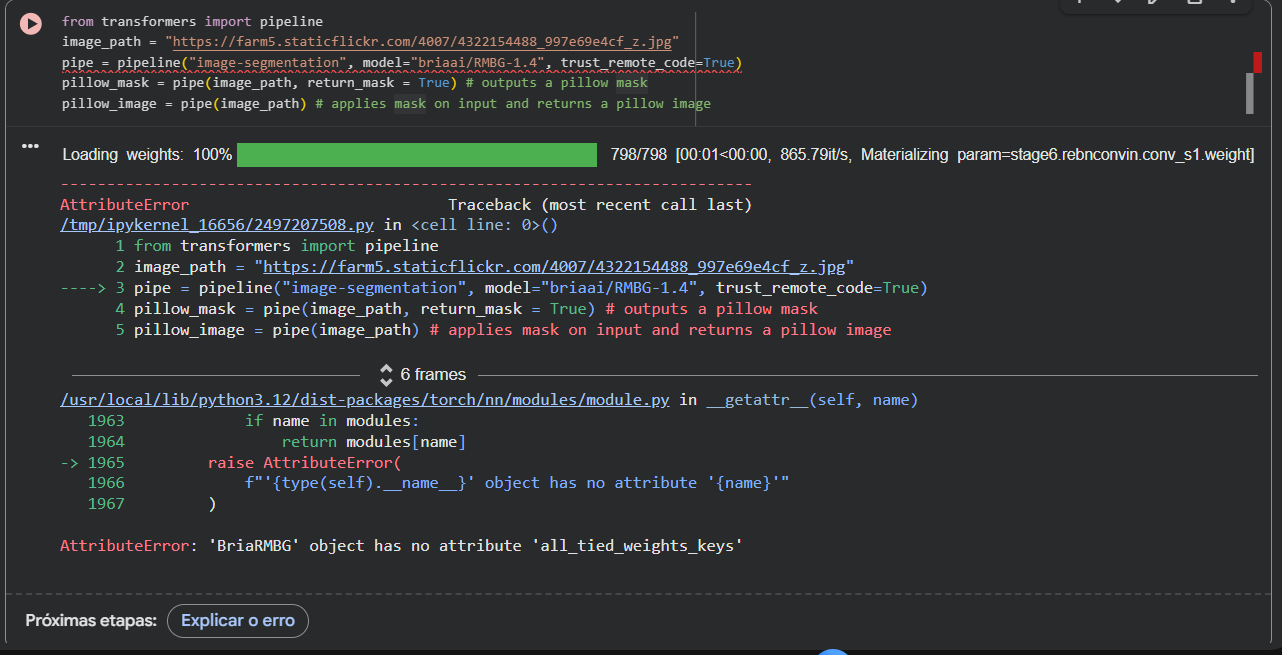Screen dimensions: 1282x655
Task: Place cursor in the editor's import pipeline line
Action: pos(192,21)
